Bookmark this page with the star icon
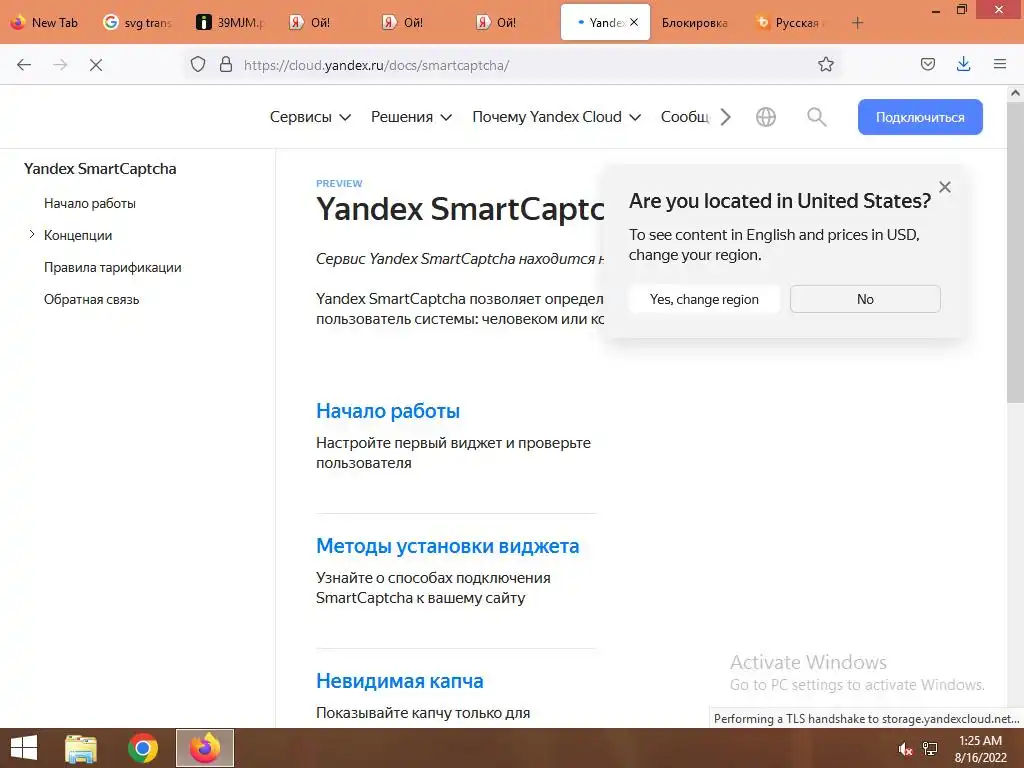 pos(825,64)
